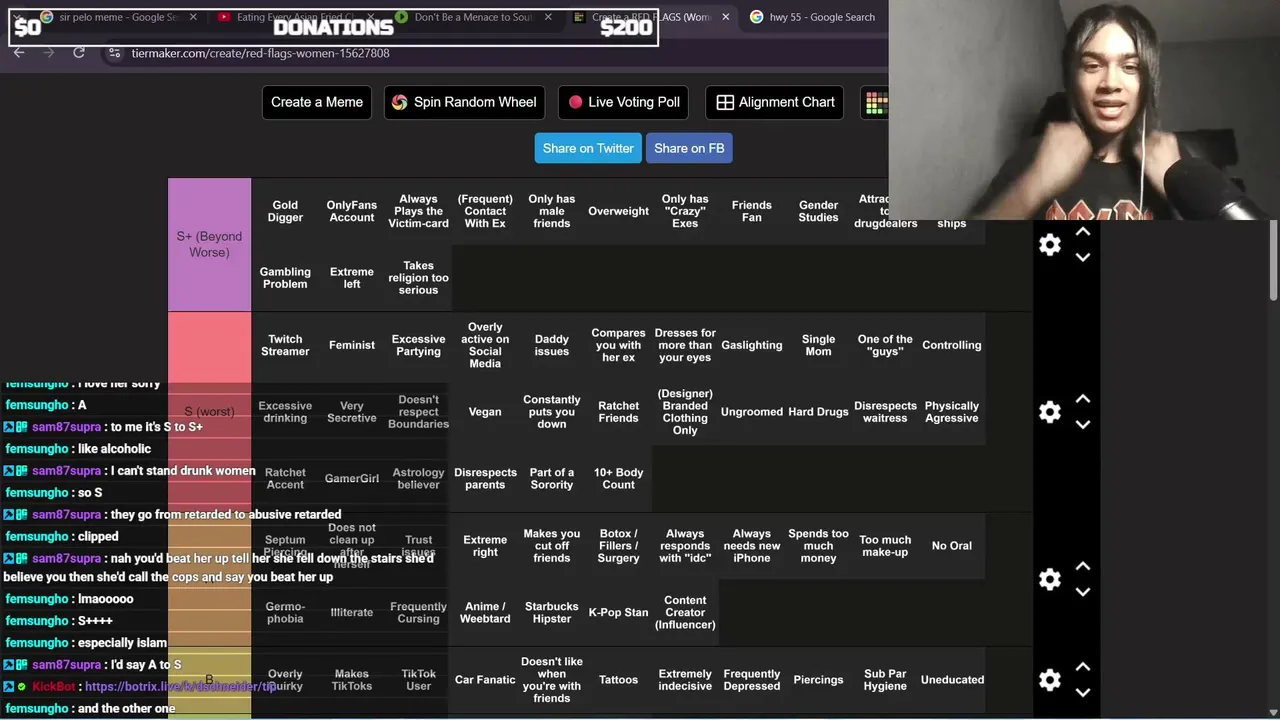The height and width of the screenshot is (720, 1280).
Task: Click the Controlling tile
Action: point(952,345)
